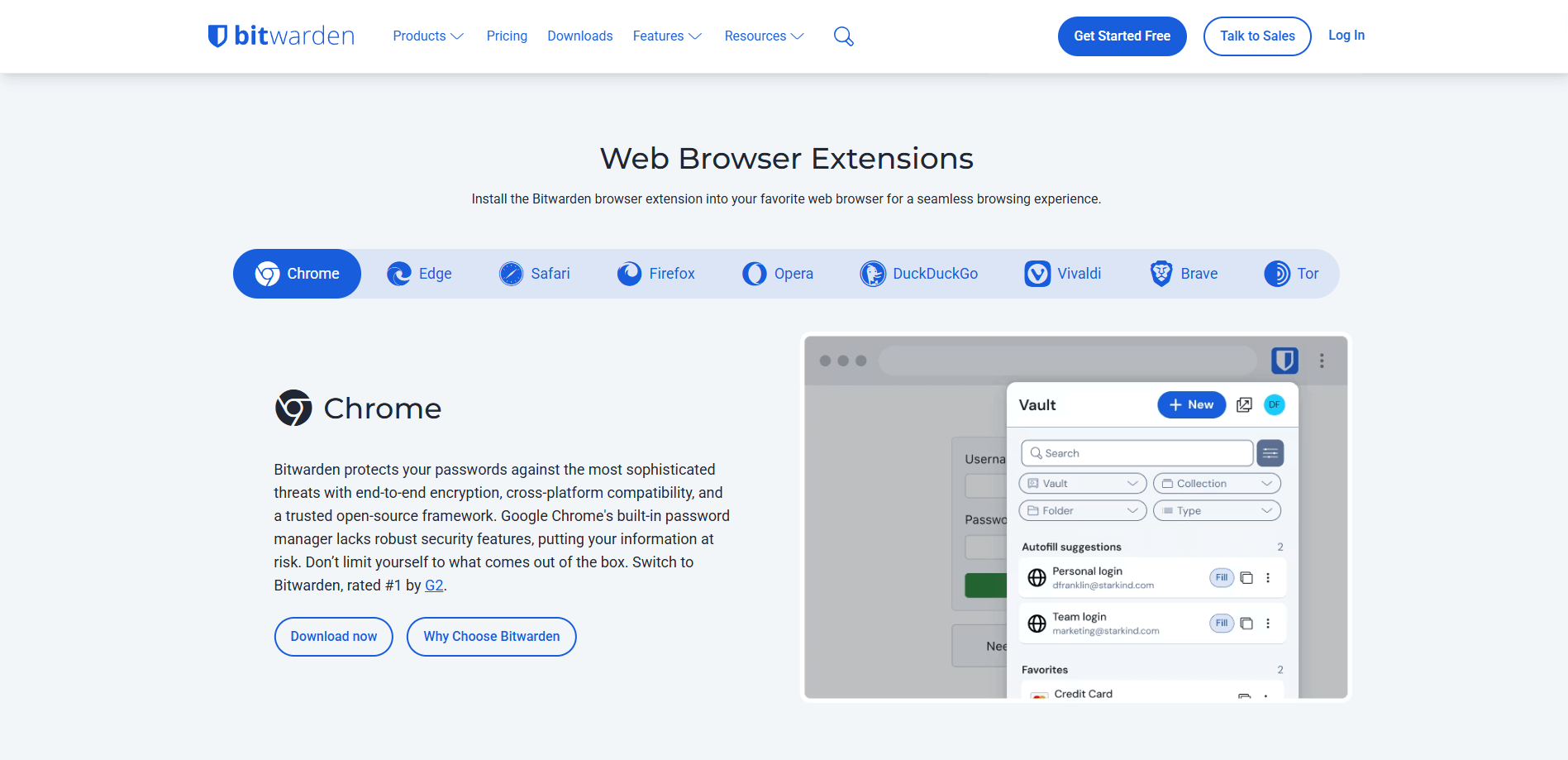Go to the Pricing page
1568x760 pixels.
pyautogui.click(x=507, y=36)
